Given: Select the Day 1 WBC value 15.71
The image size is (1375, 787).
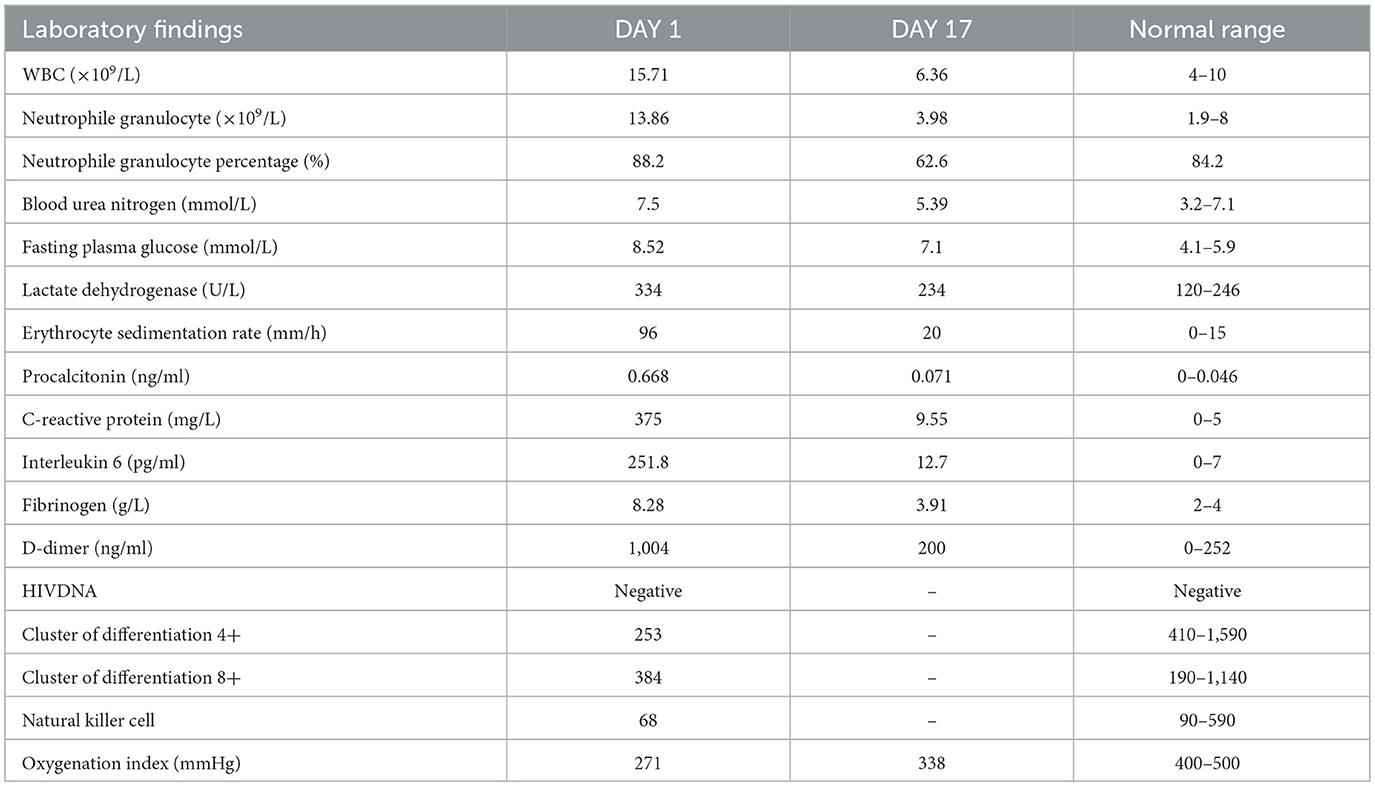Looking at the screenshot, I should tap(648, 74).
